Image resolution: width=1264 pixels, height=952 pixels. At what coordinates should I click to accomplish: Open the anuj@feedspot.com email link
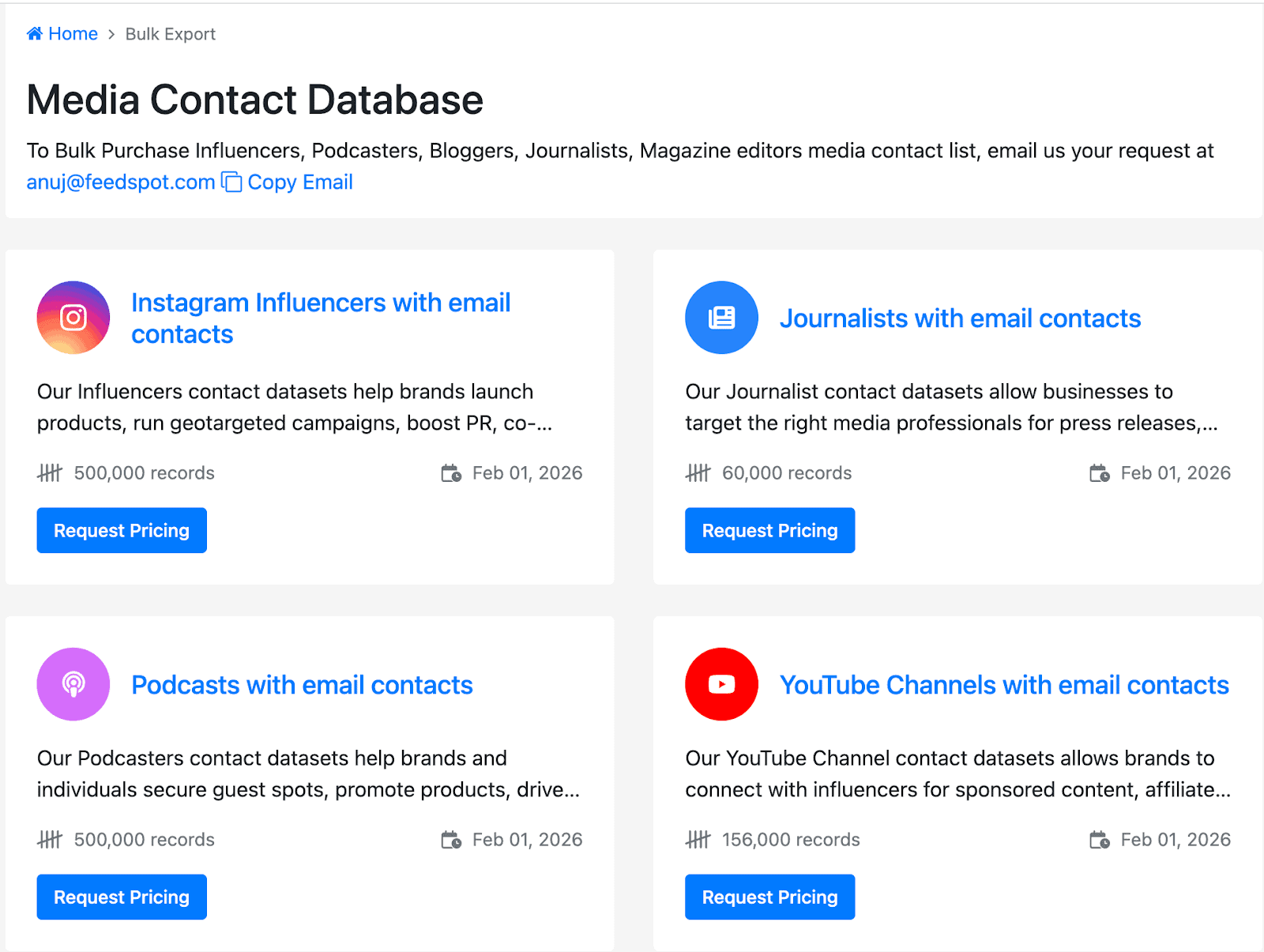click(121, 182)
